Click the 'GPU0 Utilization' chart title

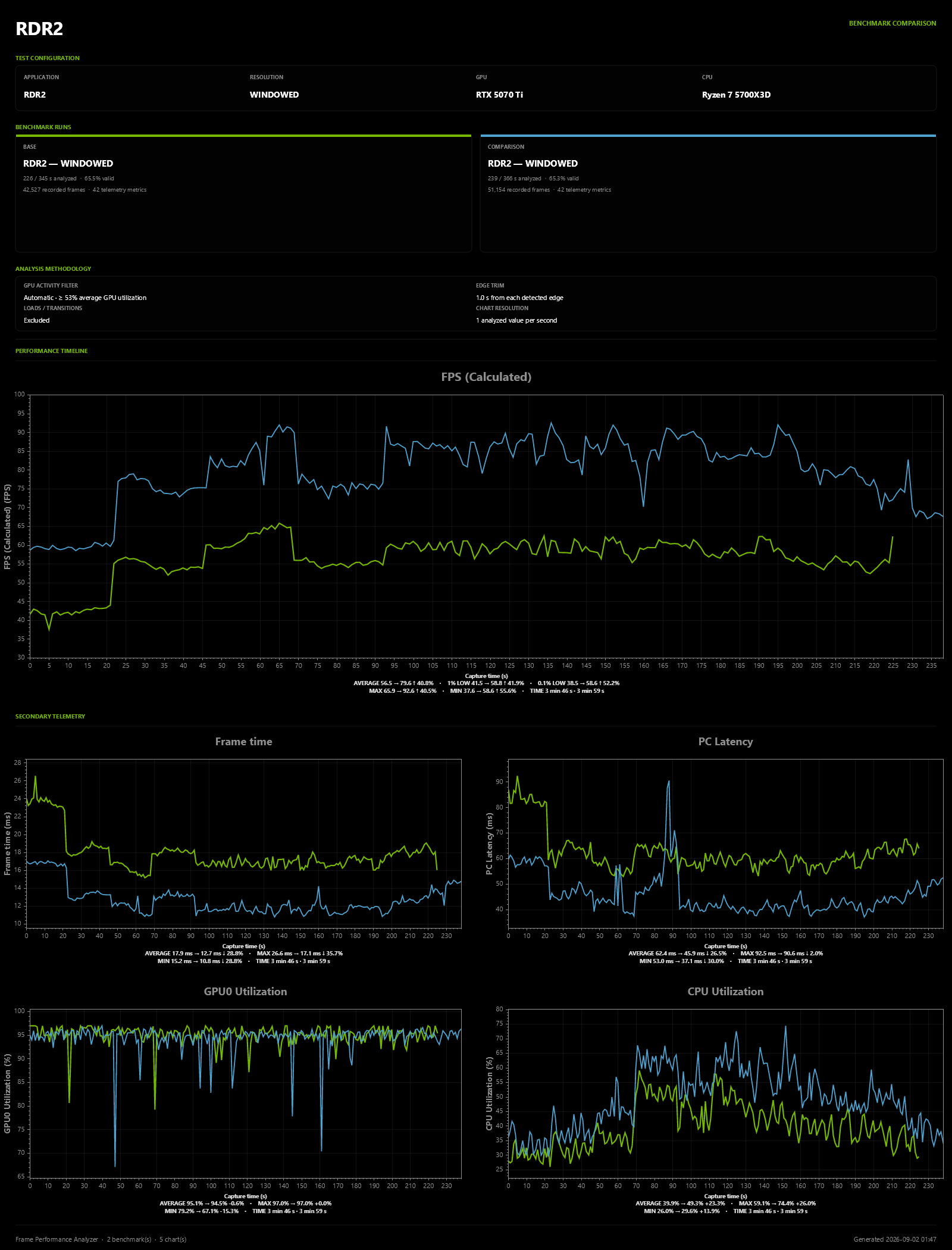point(245,992)
